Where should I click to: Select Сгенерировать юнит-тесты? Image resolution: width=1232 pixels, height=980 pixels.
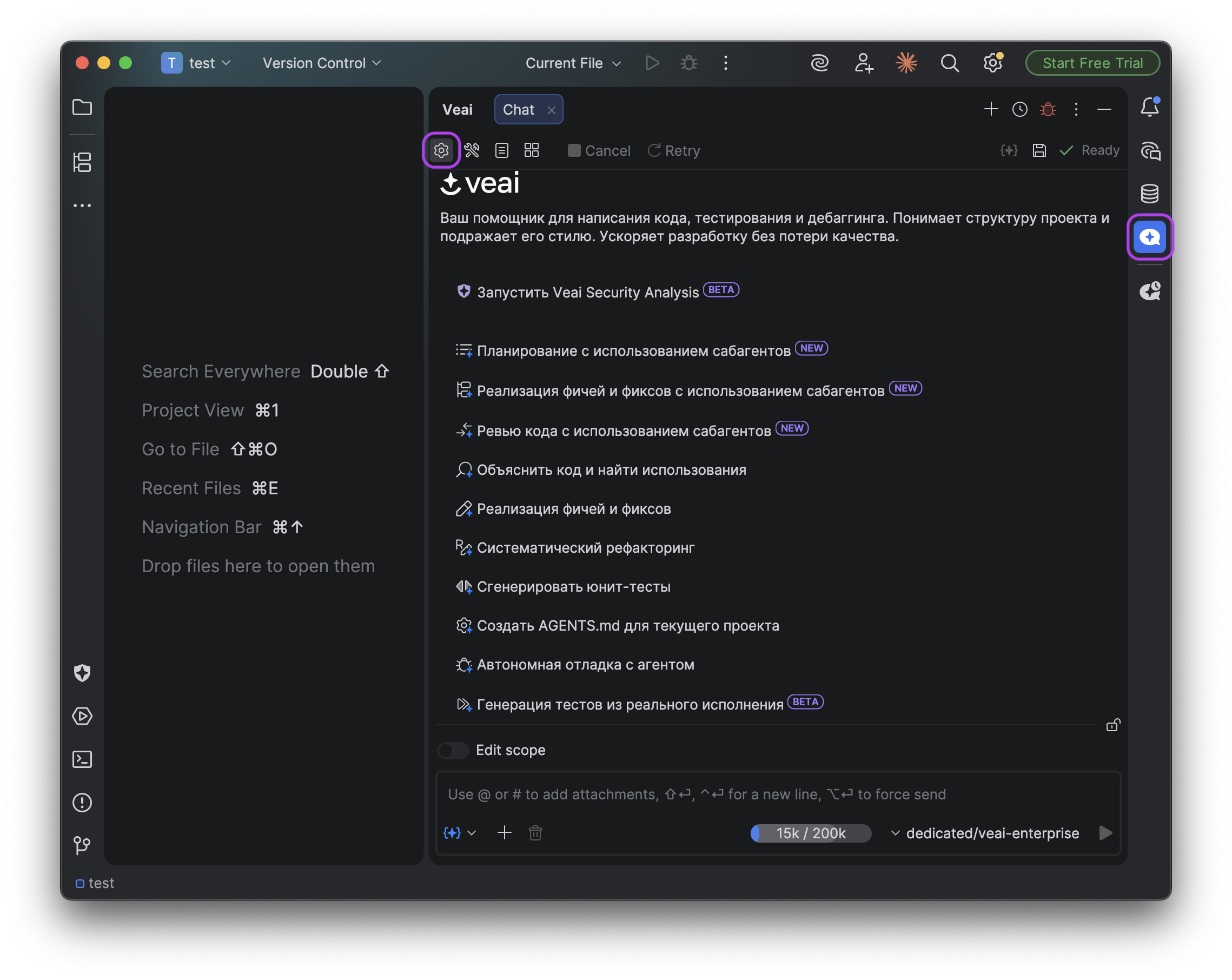click(x=564, y=587)
